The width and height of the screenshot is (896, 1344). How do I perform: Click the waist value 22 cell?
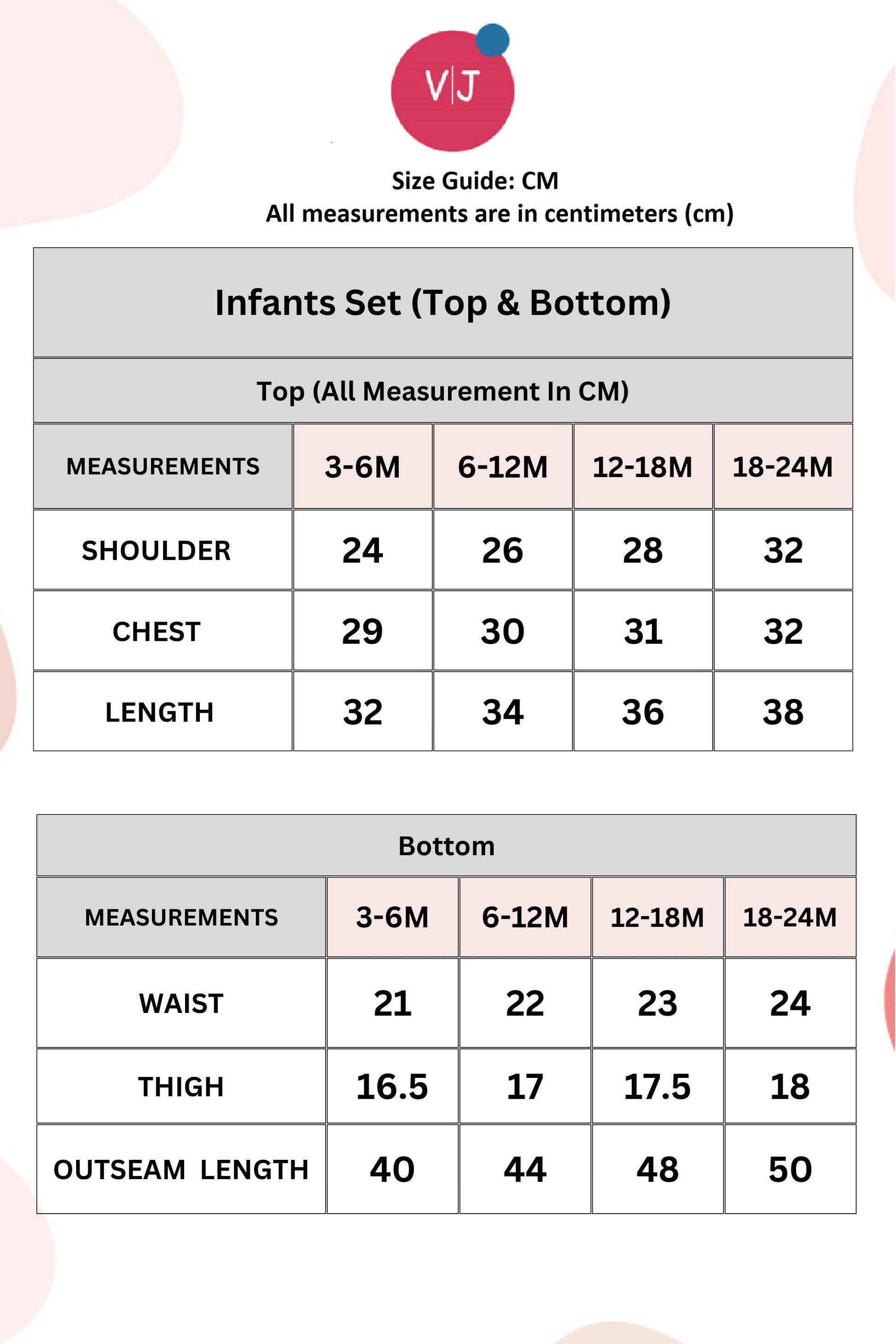(x=524, y=1003)
